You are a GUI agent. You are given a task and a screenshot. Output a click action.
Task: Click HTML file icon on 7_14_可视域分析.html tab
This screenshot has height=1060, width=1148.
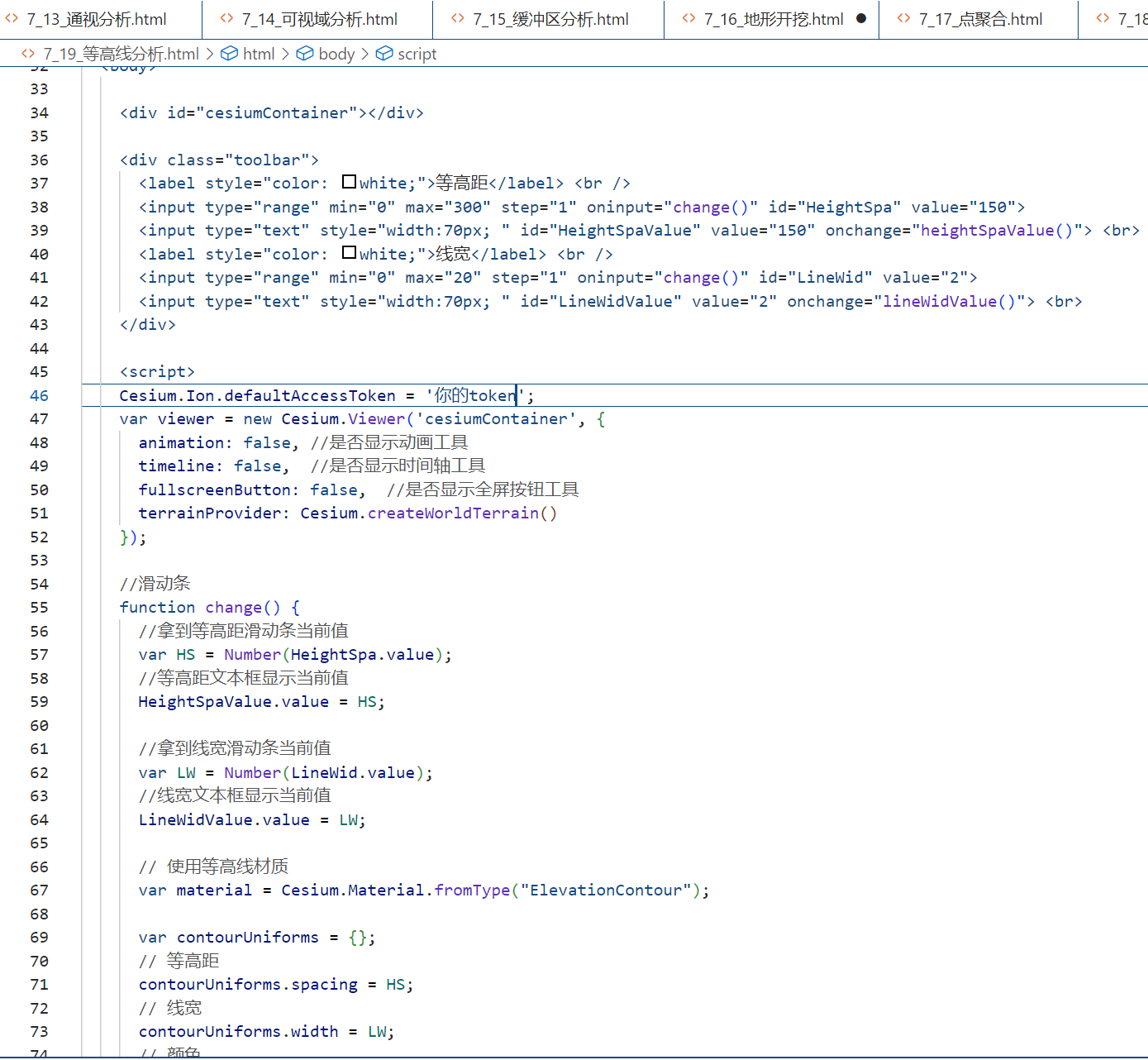coord(227,18)
